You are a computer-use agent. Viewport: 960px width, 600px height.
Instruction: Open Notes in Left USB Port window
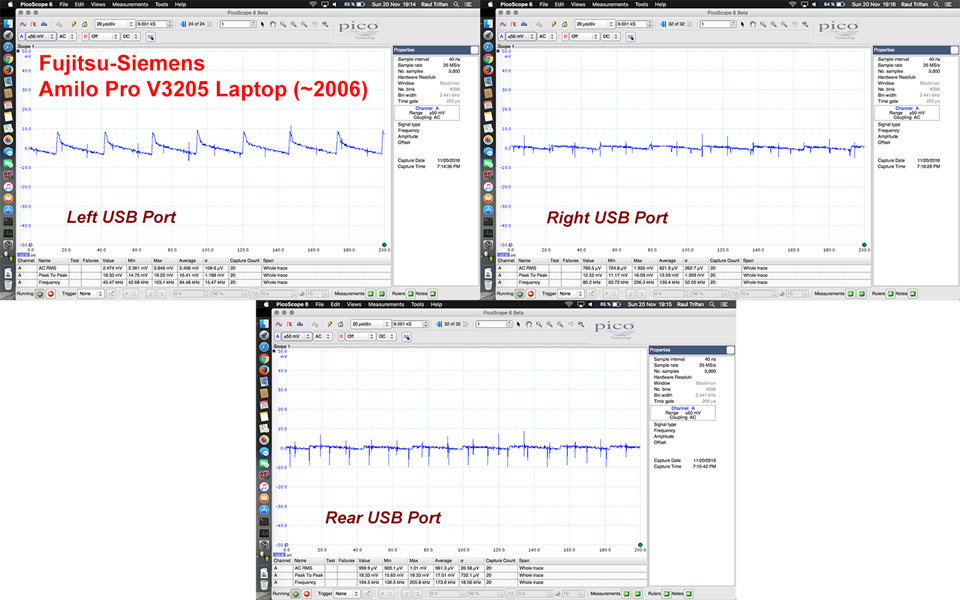pyautogui.click(x=433, y=294)
